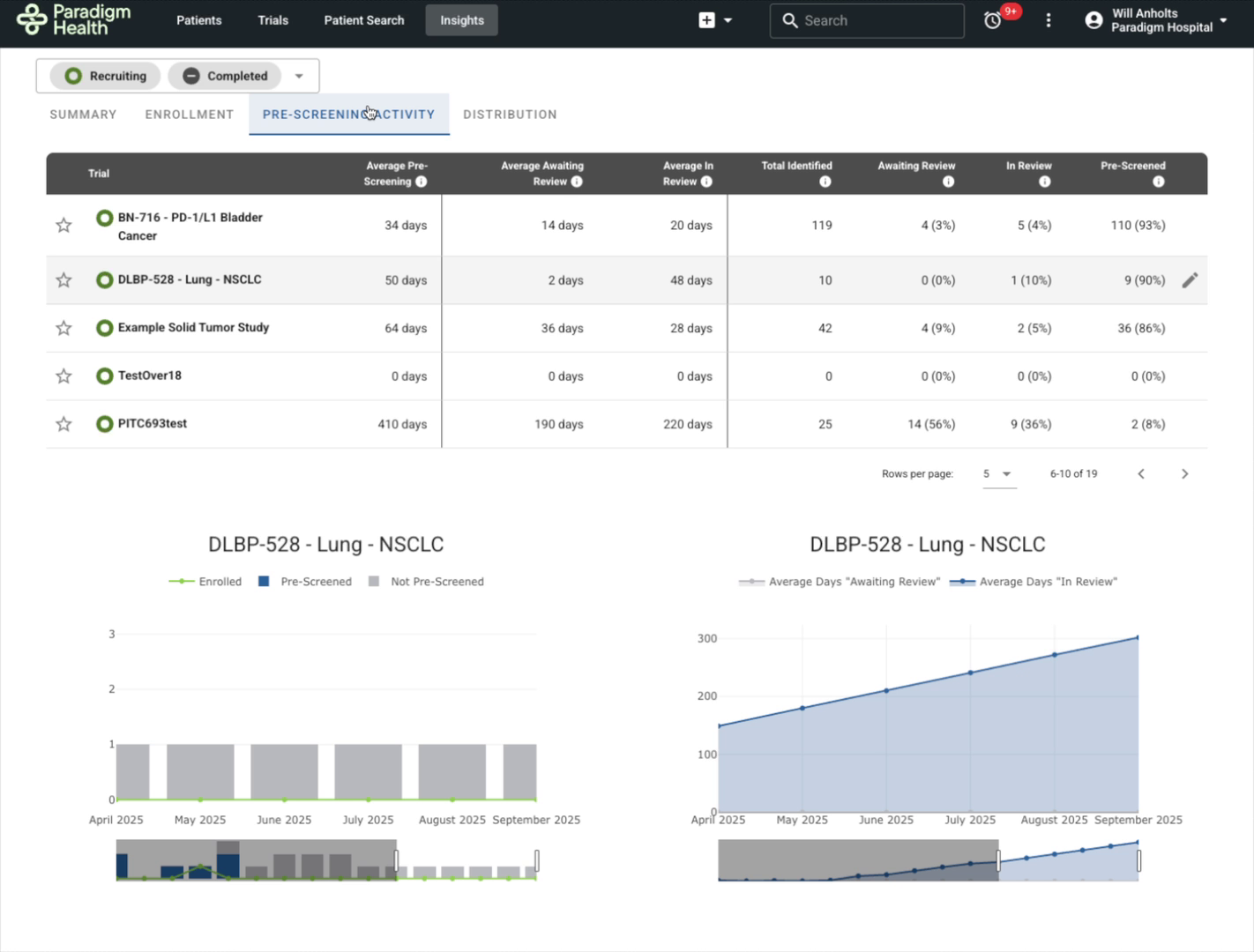Screen dimensions: 1254x952
Task: Switch to the Enrollment tab
Action: point(190,115)
